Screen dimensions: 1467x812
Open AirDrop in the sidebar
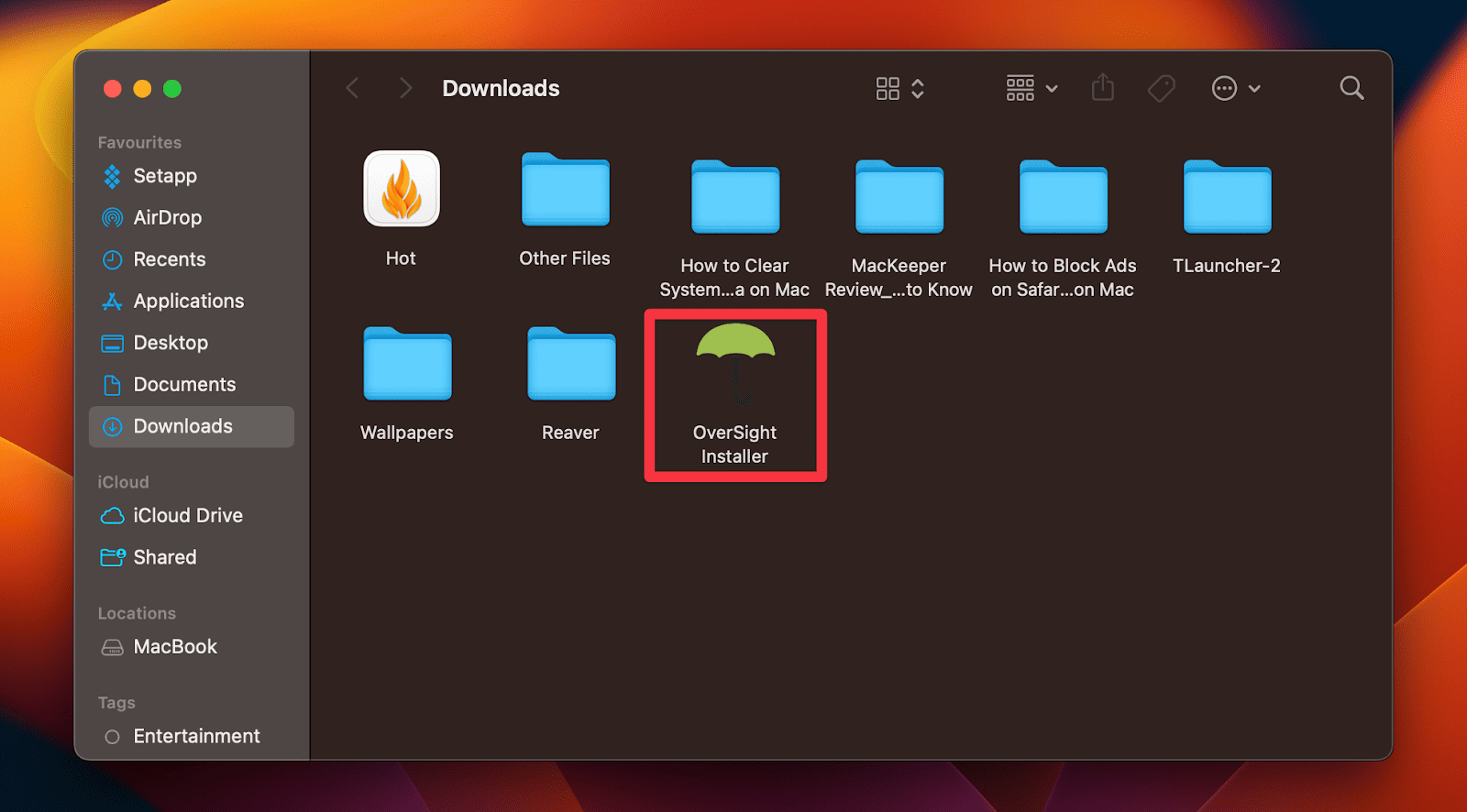191,217
